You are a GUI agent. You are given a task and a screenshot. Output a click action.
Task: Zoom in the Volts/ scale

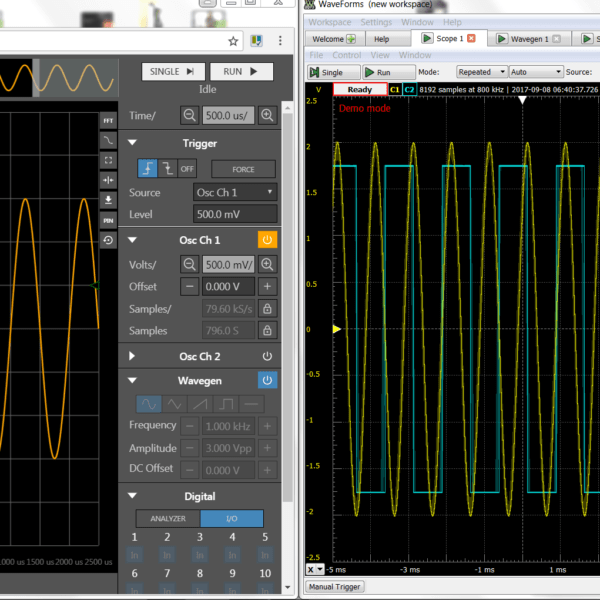point(267,264)
